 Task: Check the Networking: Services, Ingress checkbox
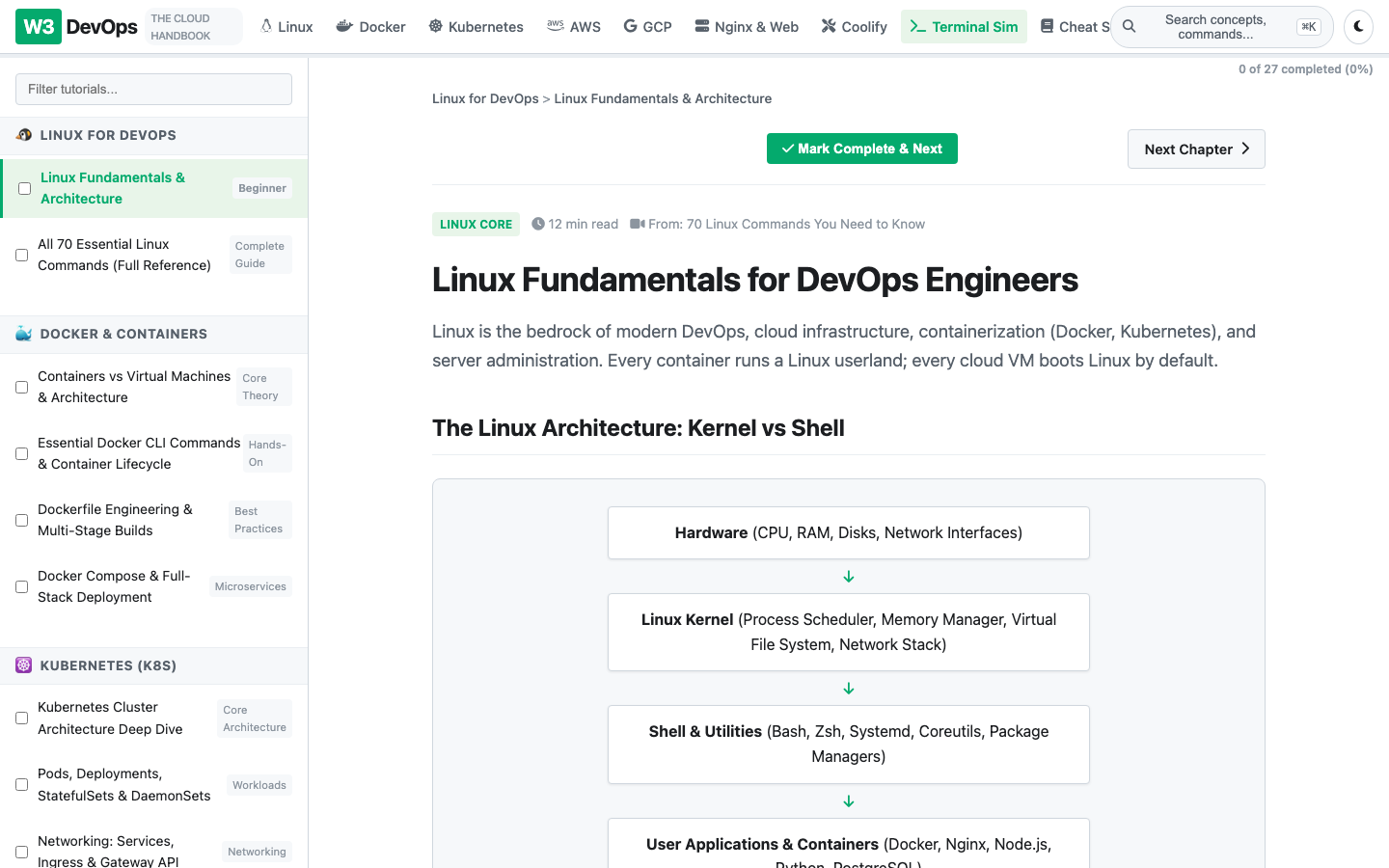pos(21,852)
